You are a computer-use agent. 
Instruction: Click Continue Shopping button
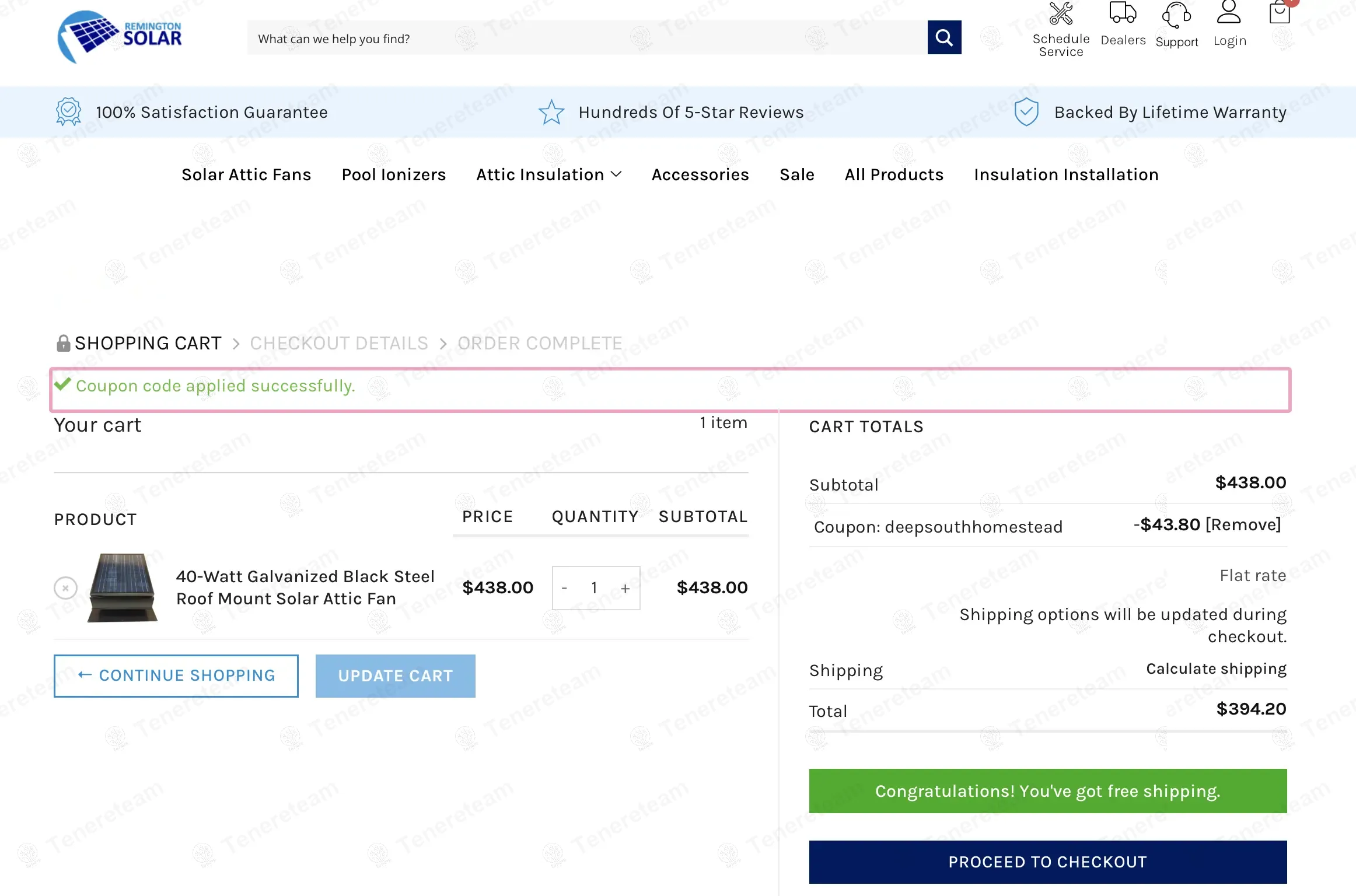click(x=176, y=675)
